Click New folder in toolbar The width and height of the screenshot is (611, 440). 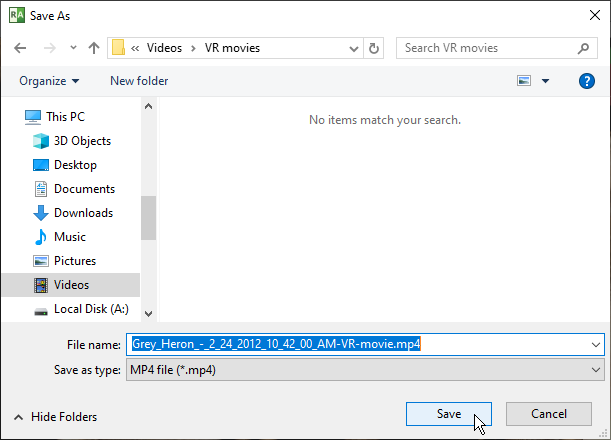pos(139,81)
